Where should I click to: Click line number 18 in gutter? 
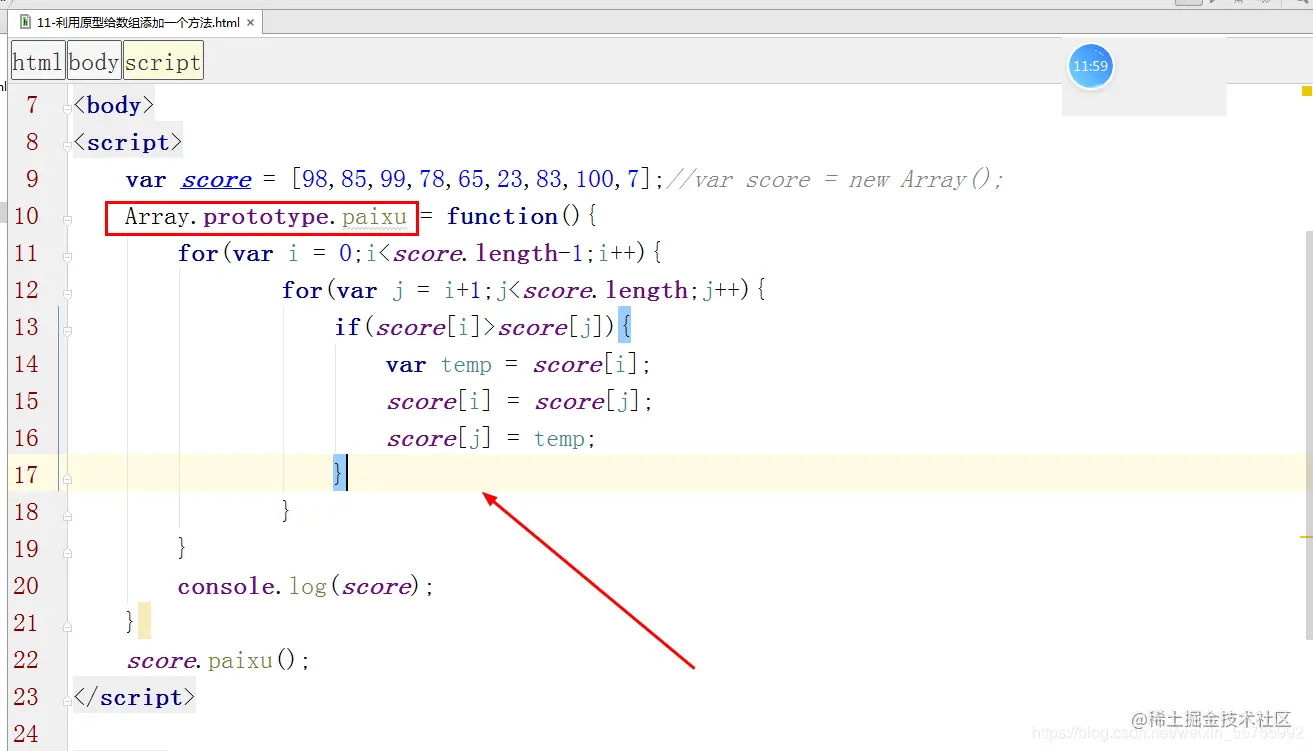coord(27,512)
